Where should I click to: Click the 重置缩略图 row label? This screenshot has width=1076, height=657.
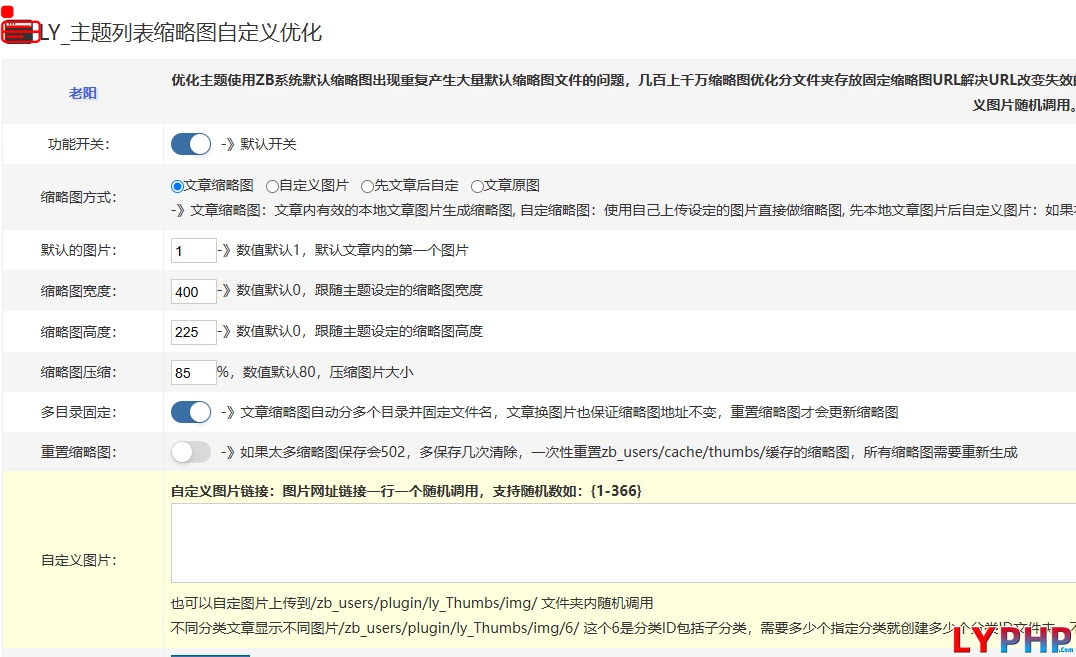click(79, 452)
